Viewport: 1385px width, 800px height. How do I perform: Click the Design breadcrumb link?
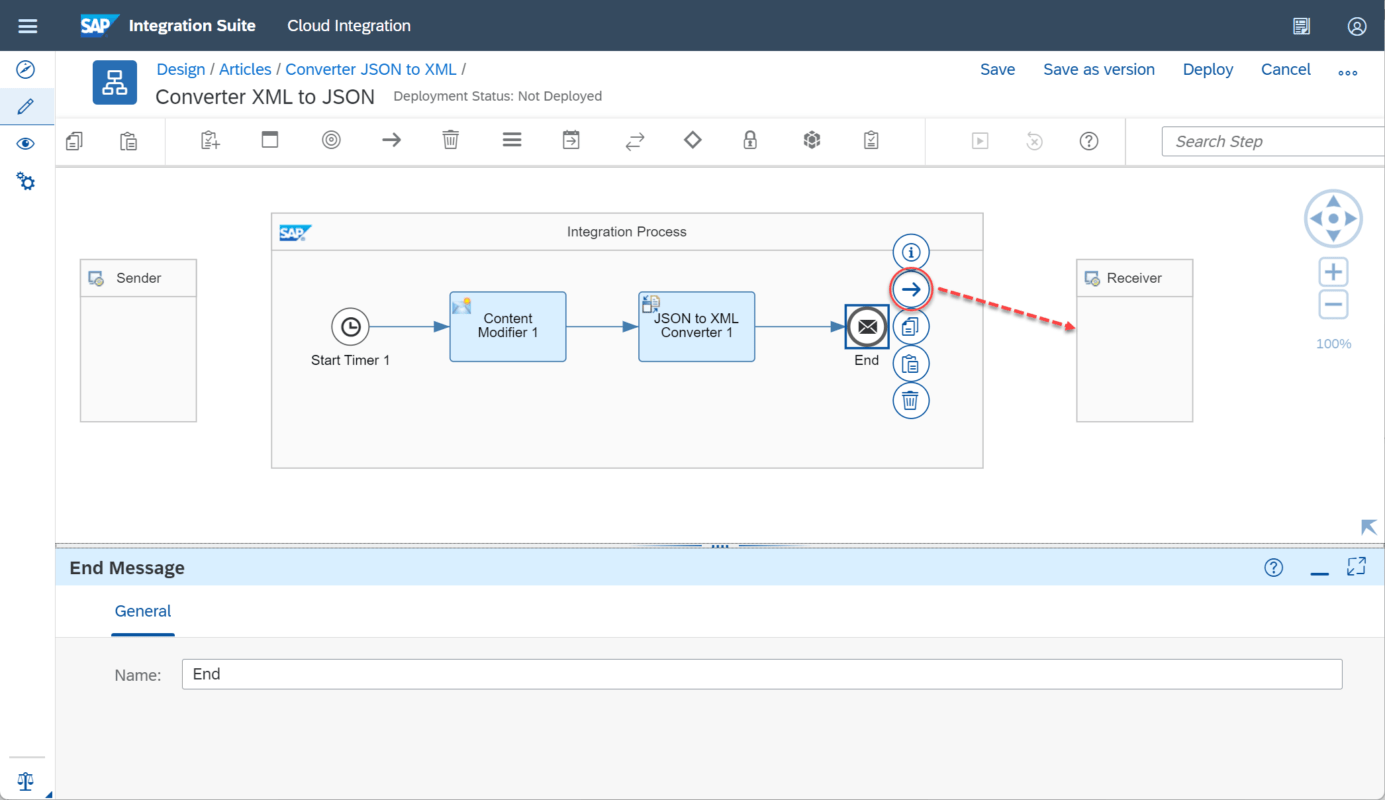coord(181,69)
